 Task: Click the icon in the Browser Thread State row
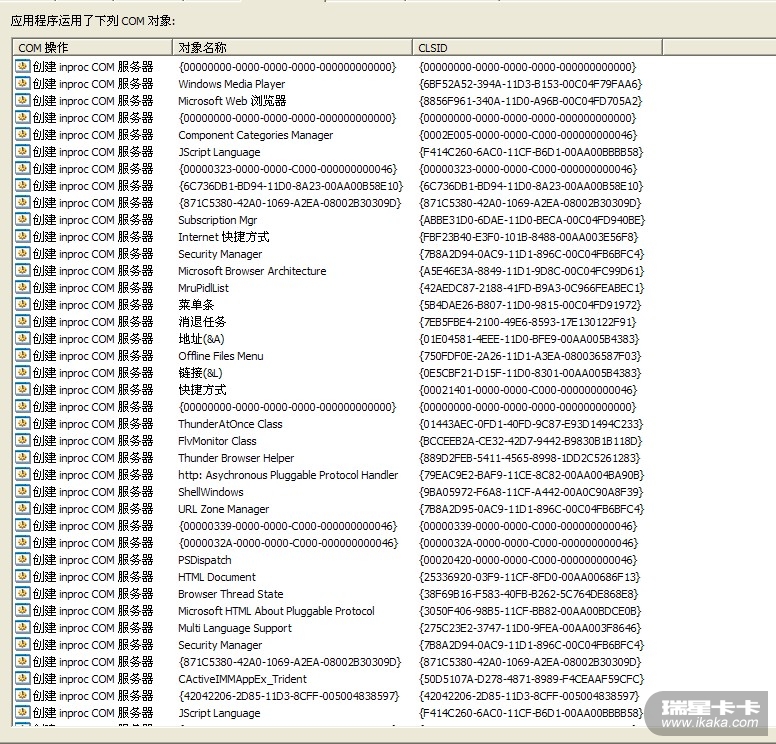point(23,593)
